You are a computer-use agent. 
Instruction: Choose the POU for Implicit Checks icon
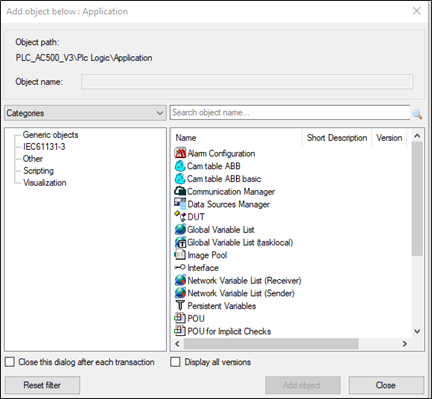pyautogui.click(x=180, y=331)
